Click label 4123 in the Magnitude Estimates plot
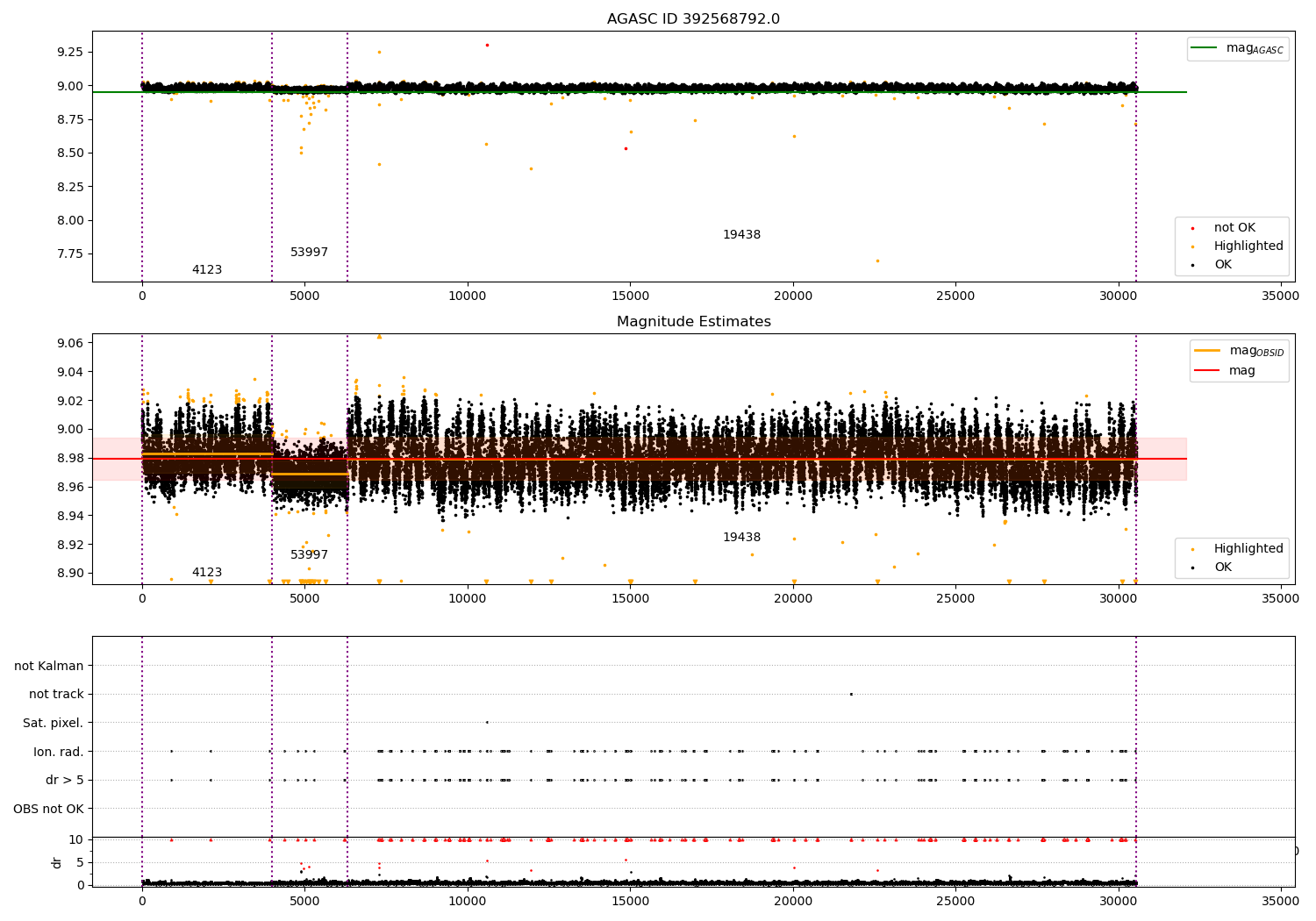 pyautogui.click(x=207, y=573)
